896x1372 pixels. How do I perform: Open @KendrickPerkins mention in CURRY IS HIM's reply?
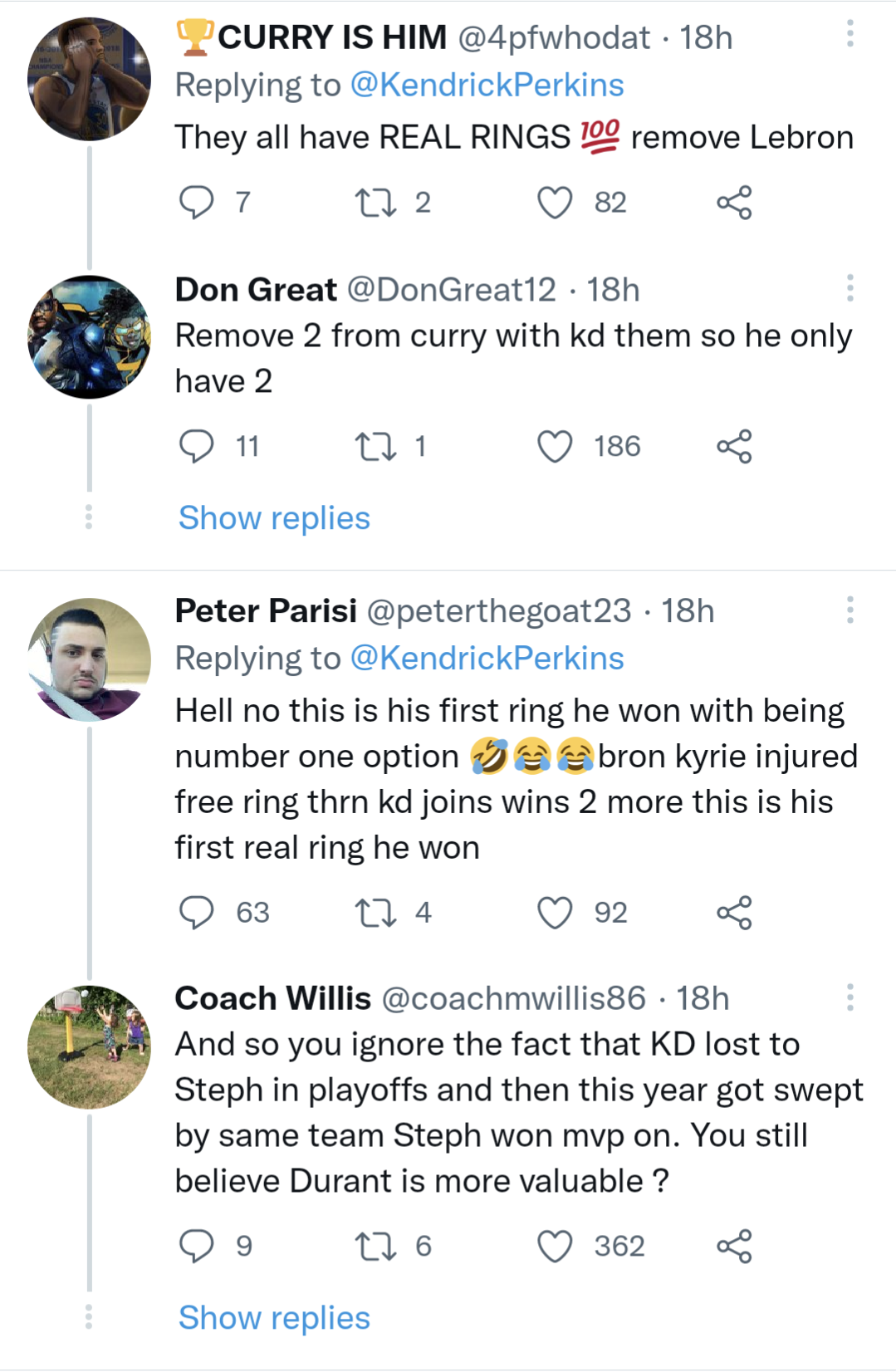(487, 86)
